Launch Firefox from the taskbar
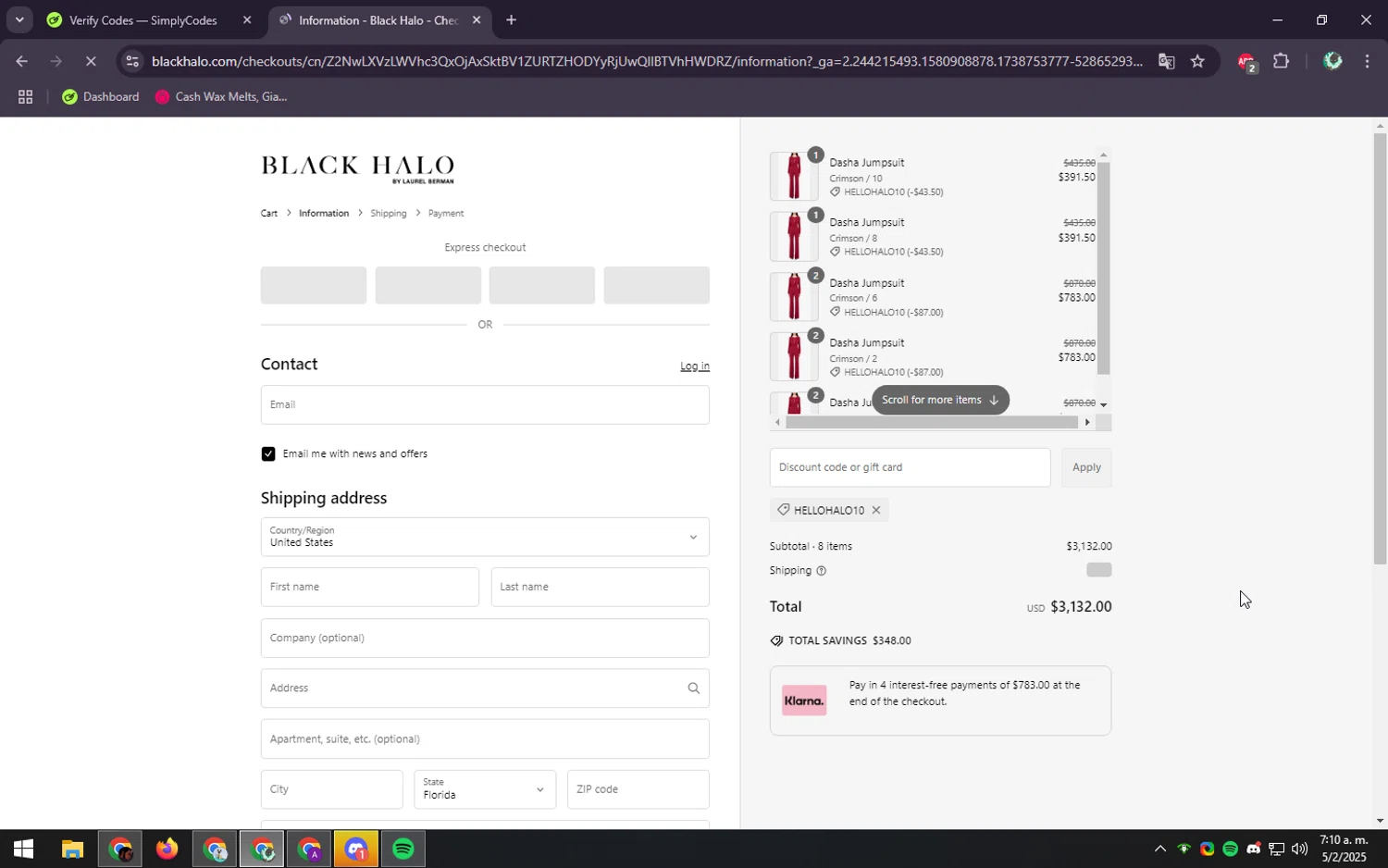This screenshot has height=868, width=1388. coord(167,849)
